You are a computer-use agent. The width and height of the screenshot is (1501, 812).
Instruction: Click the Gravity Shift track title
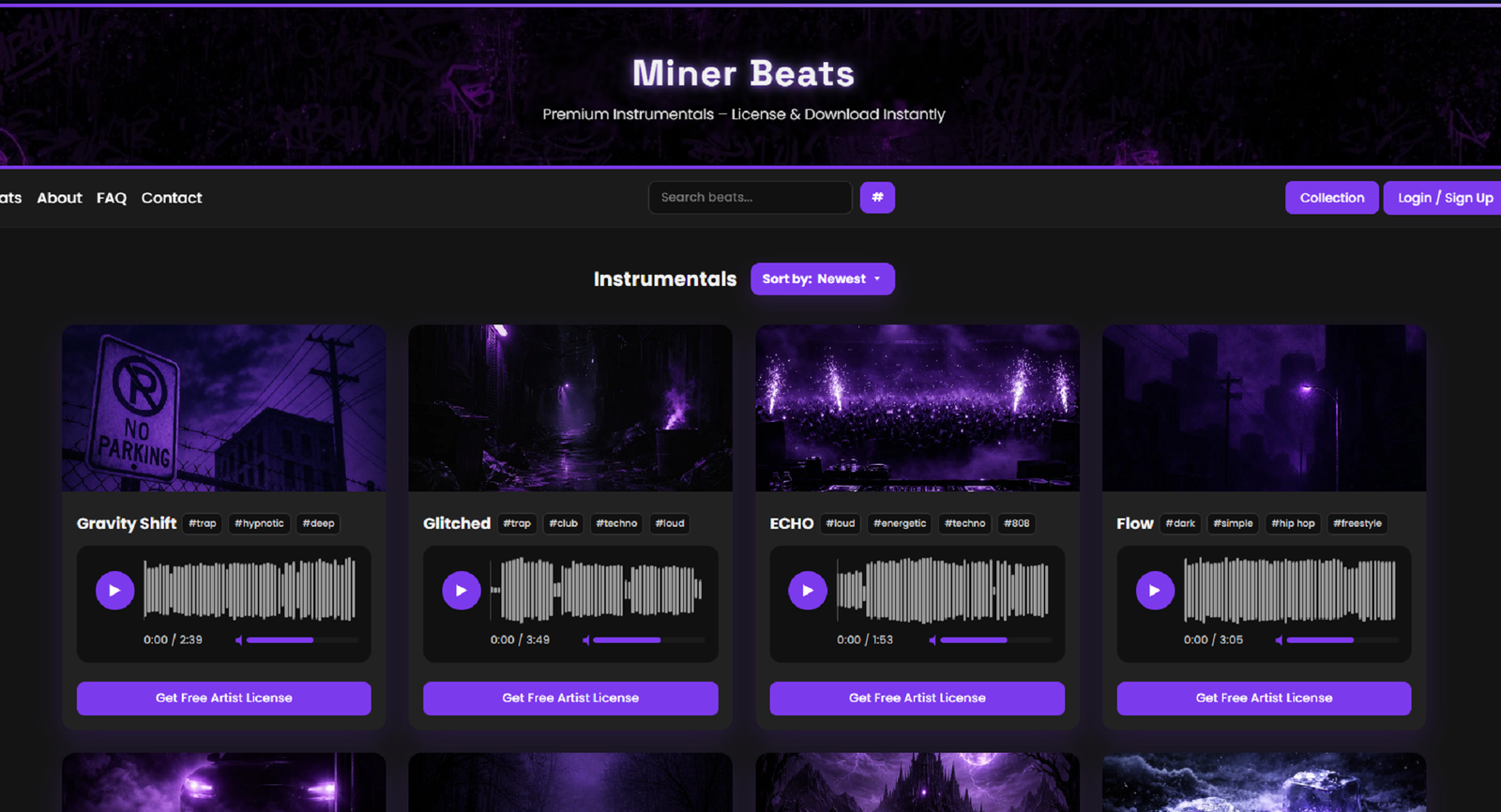[x=127, y=524]
